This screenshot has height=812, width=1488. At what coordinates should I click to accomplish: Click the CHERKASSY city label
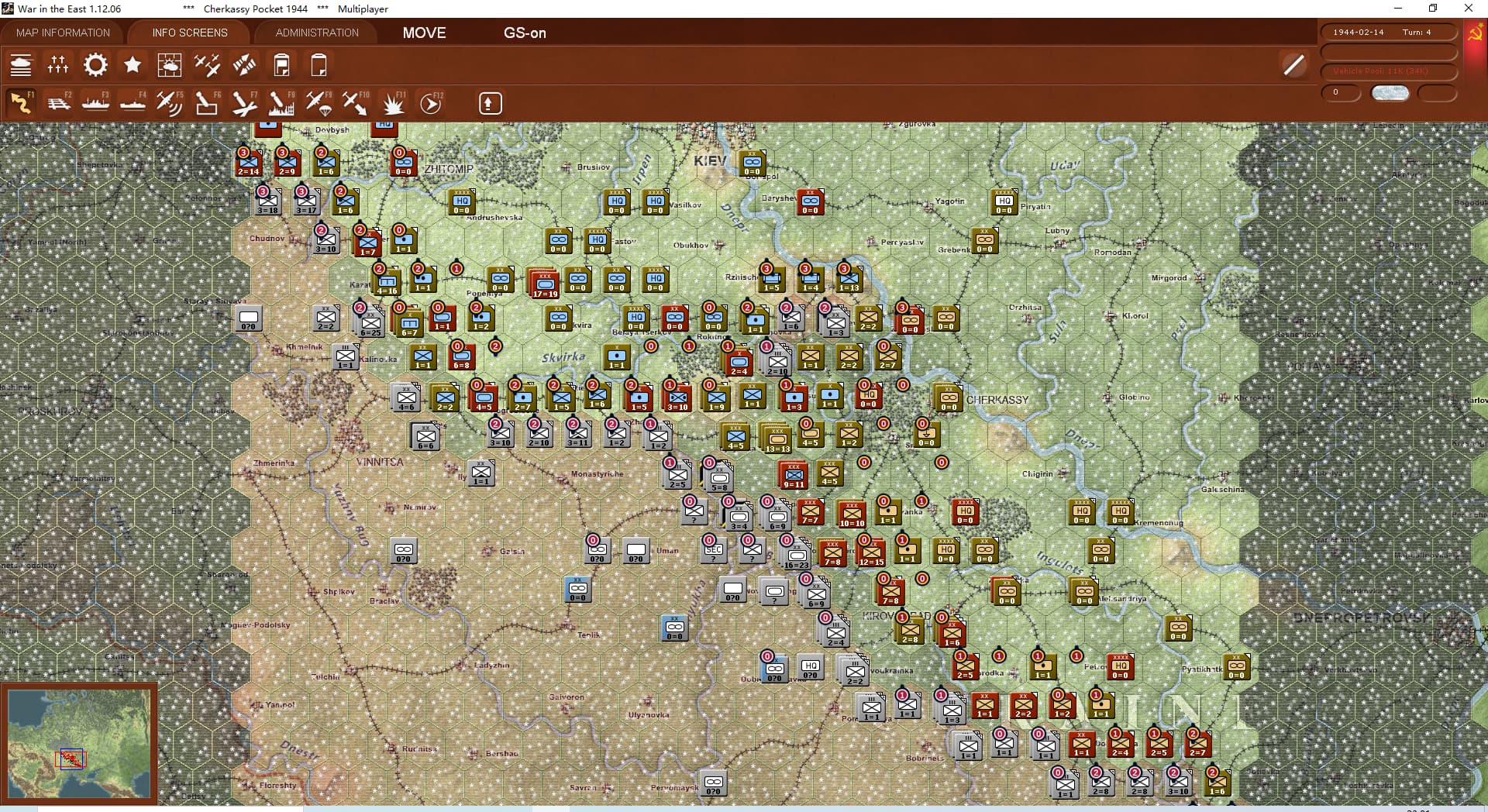click(997, 400)
